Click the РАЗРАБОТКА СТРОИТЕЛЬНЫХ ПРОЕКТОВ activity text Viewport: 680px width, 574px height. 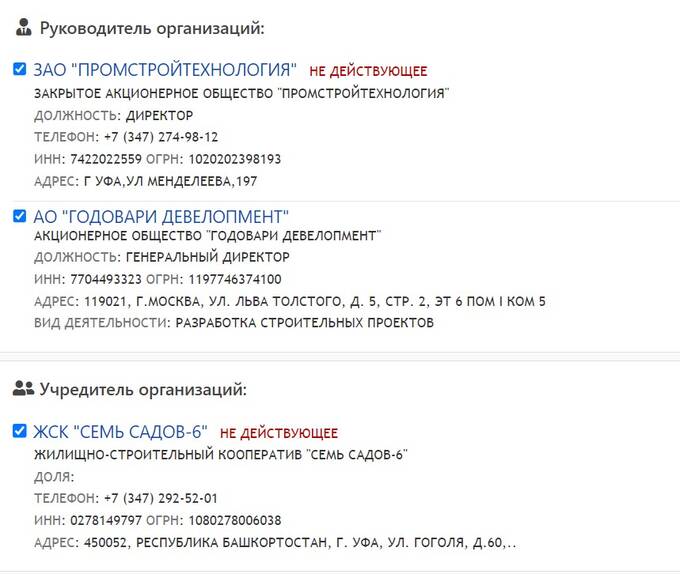(x=304, y=323)
